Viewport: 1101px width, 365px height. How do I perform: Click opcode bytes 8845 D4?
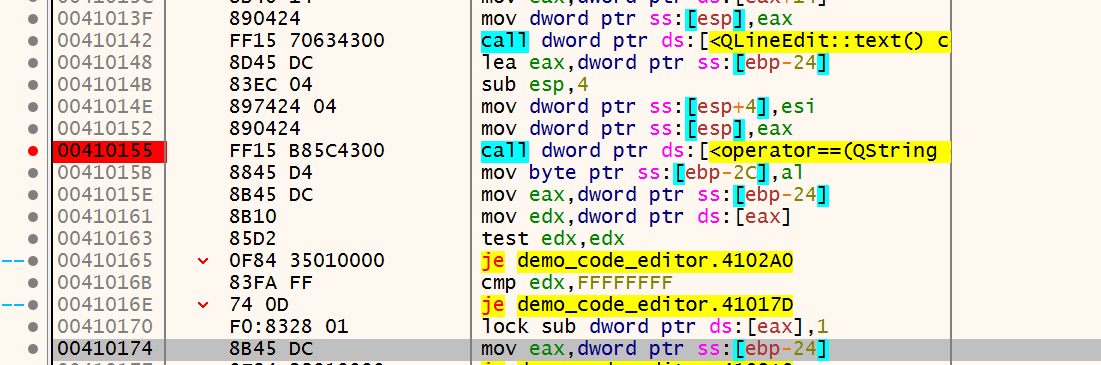270,173
